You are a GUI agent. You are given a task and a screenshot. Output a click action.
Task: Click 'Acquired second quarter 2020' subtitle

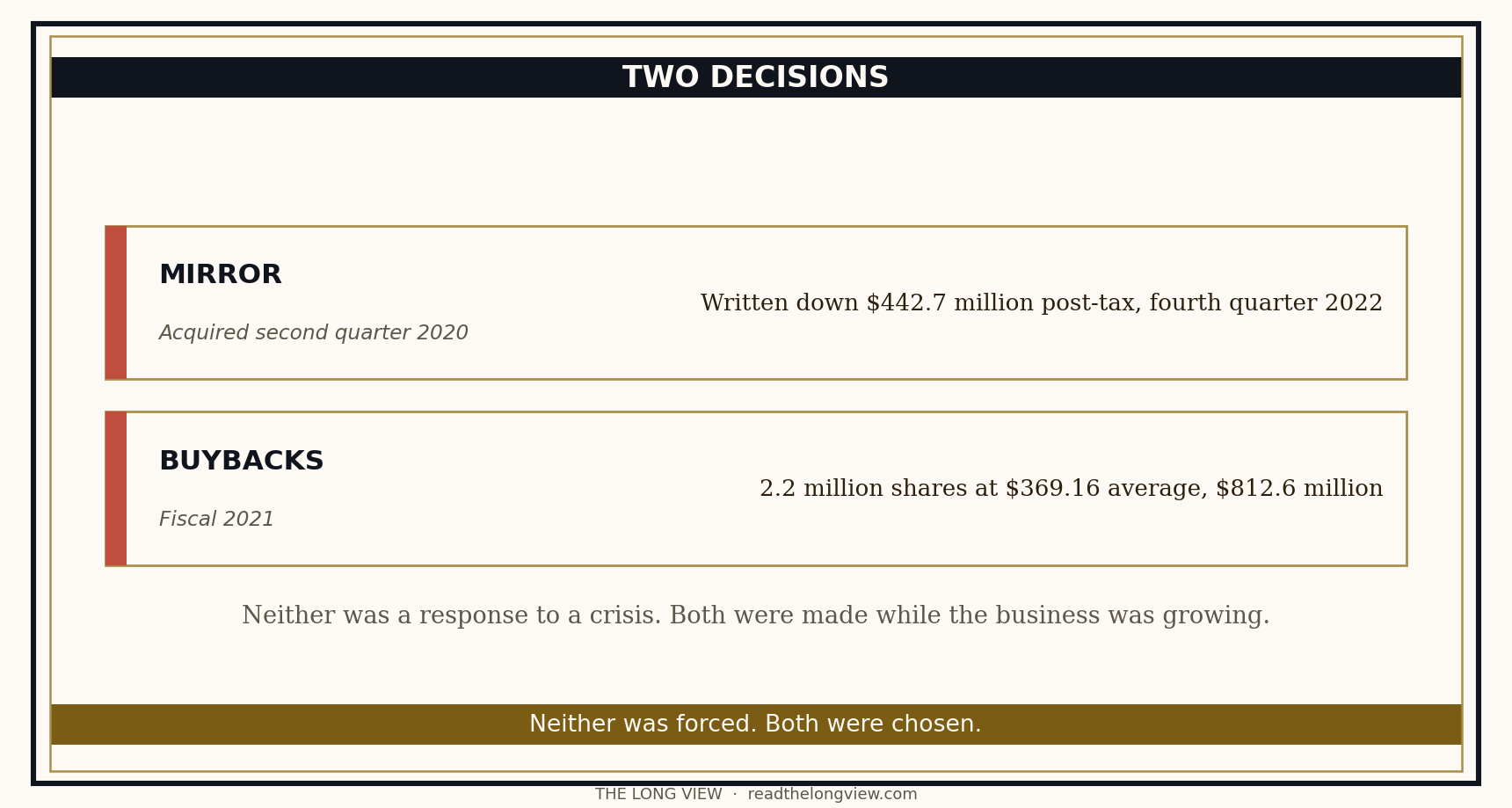(314, 333)
